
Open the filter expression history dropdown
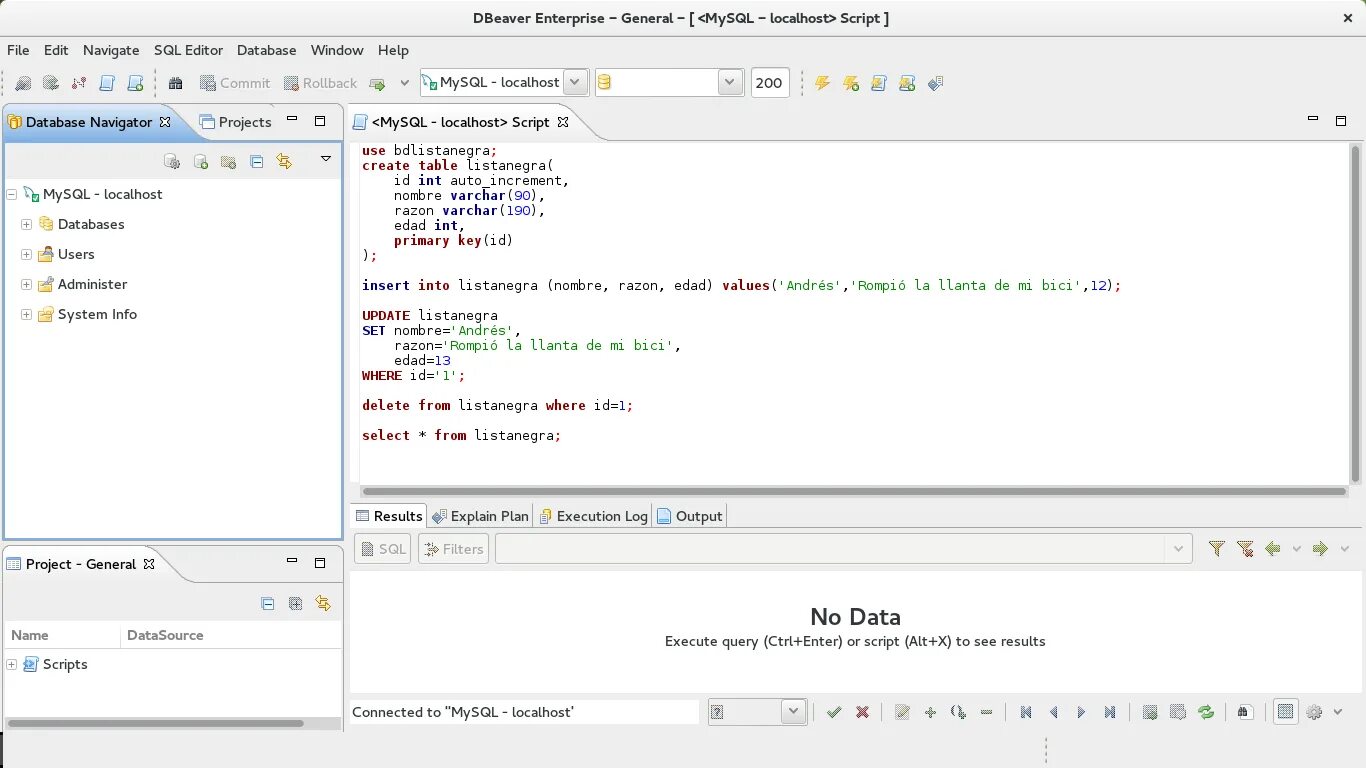[1179, 549]
